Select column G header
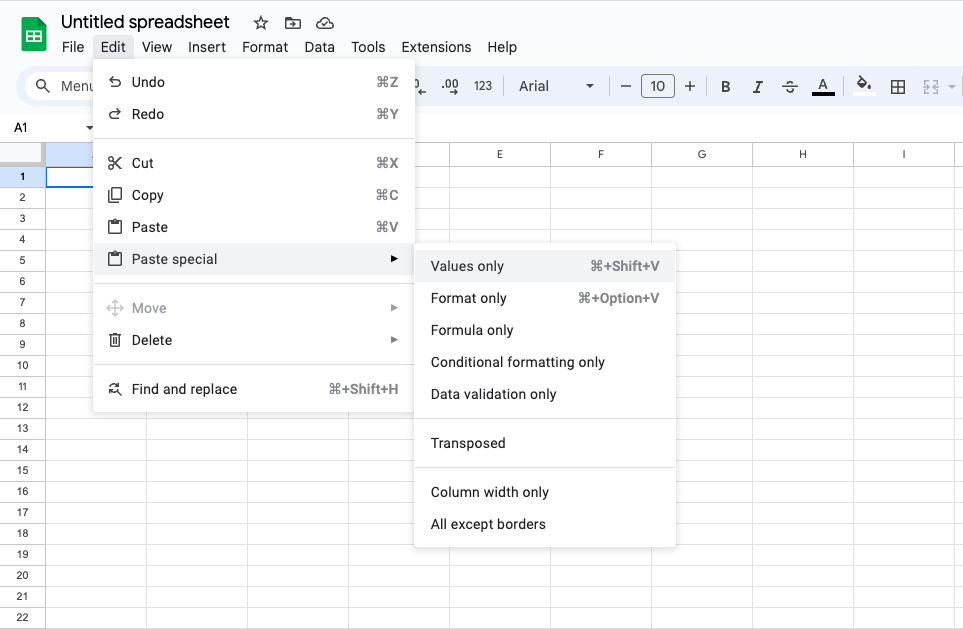Viewport: 963px width, 629px height. [702, 155]
